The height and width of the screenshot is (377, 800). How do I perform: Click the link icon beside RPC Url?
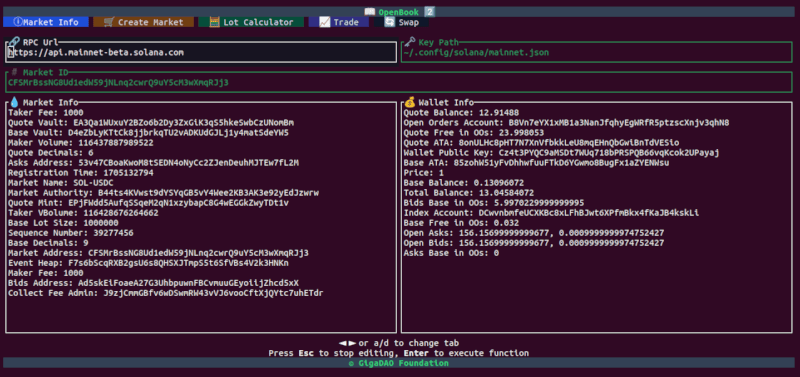[x=14, y=42]
